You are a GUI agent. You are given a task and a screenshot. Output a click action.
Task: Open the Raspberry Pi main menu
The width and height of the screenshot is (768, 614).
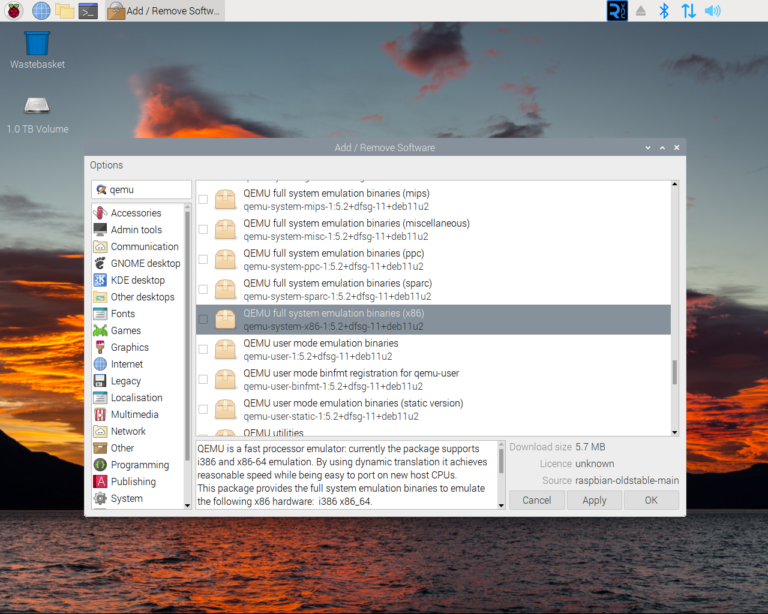14,11
